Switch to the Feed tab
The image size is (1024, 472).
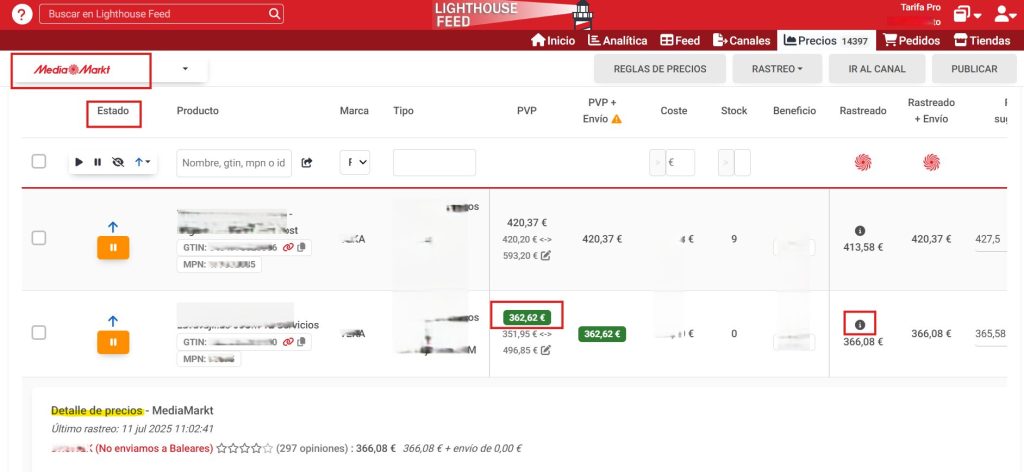point(680,40)
